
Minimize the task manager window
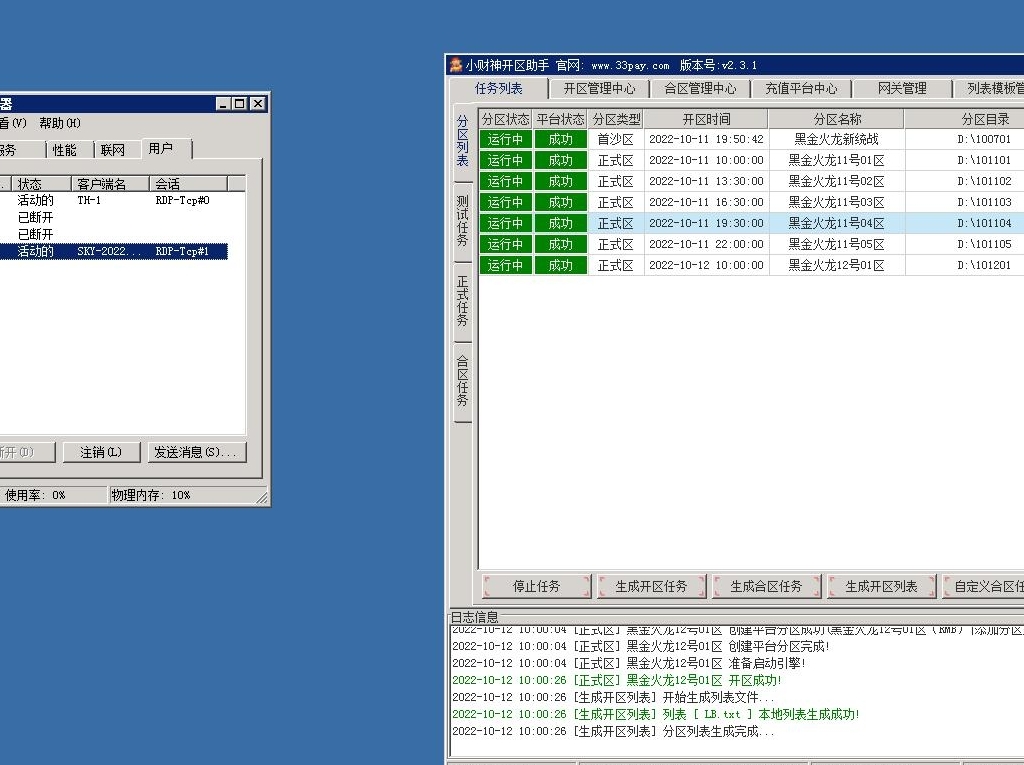click(223, 104)
